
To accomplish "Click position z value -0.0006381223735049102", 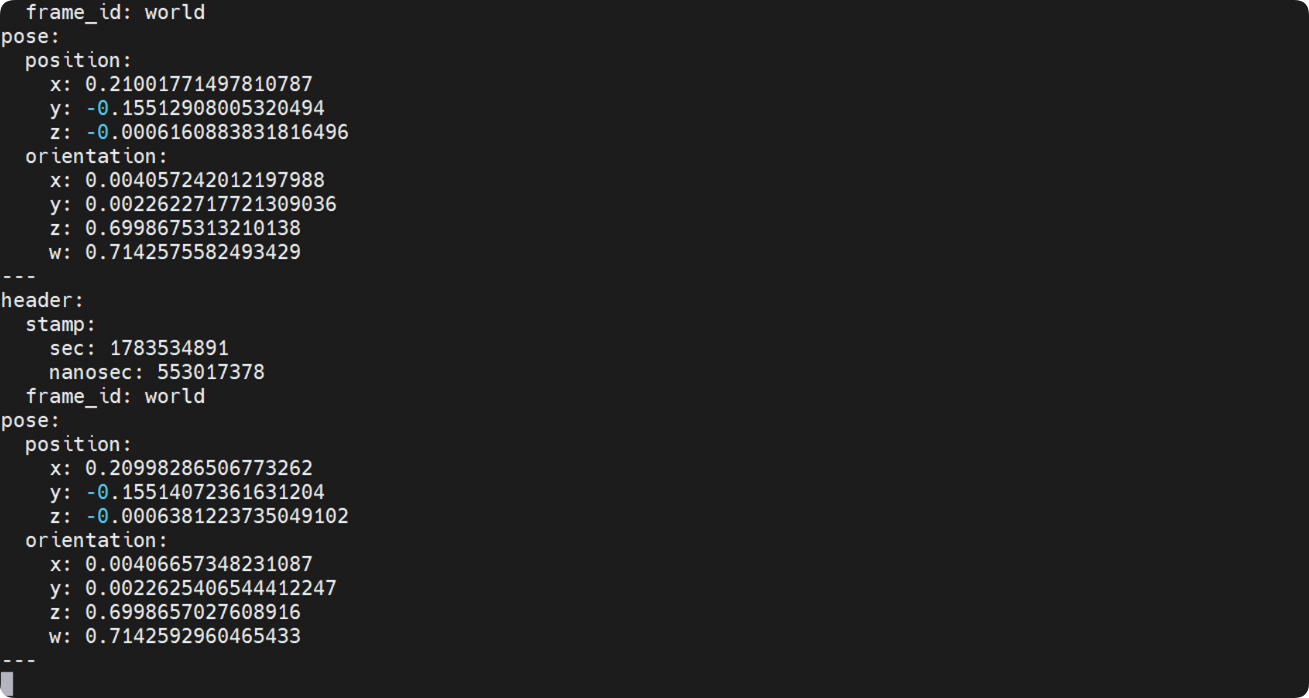I will pos(217,516).
